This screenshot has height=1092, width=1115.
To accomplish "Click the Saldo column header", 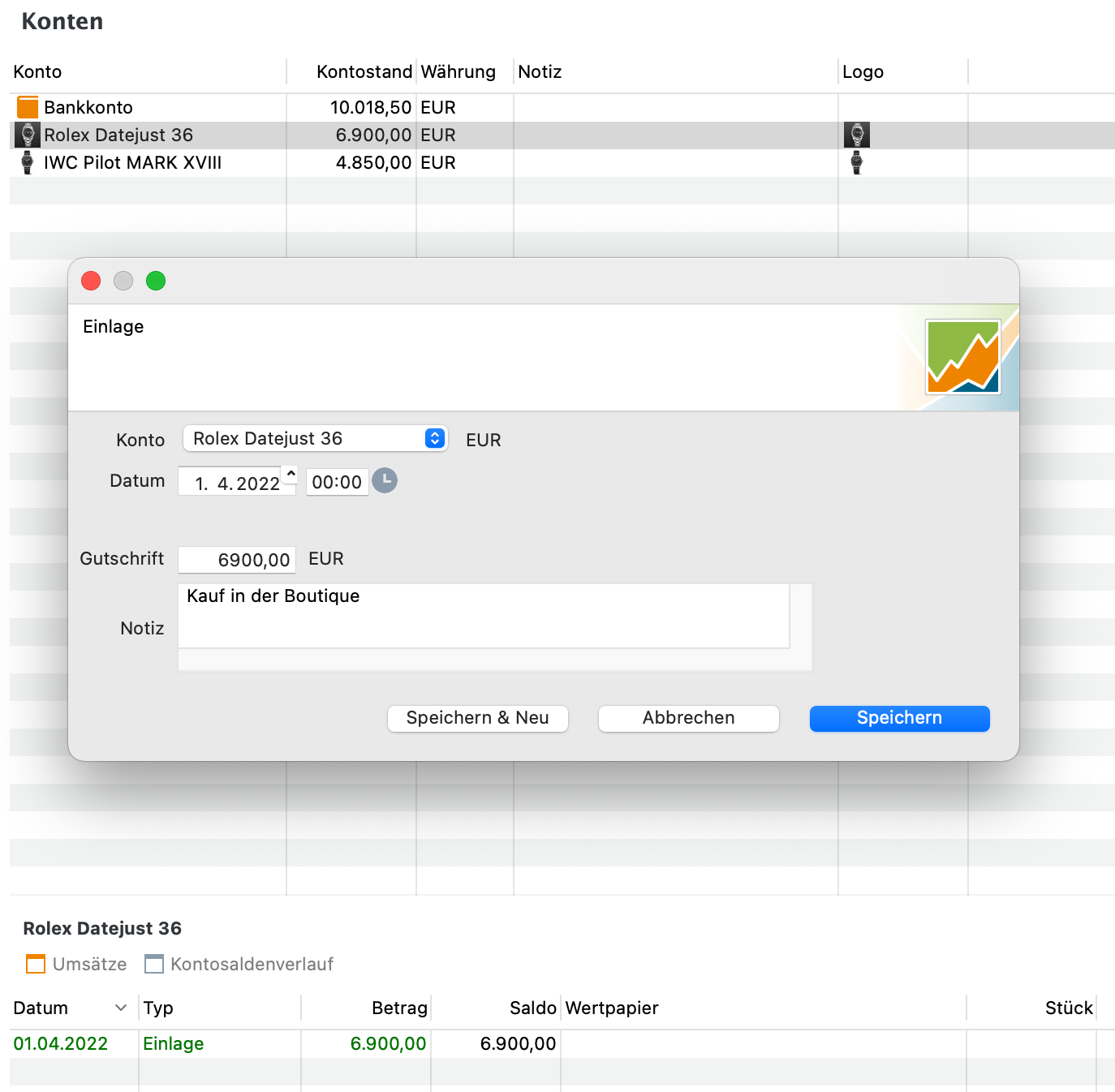I will coord(496,1008).
